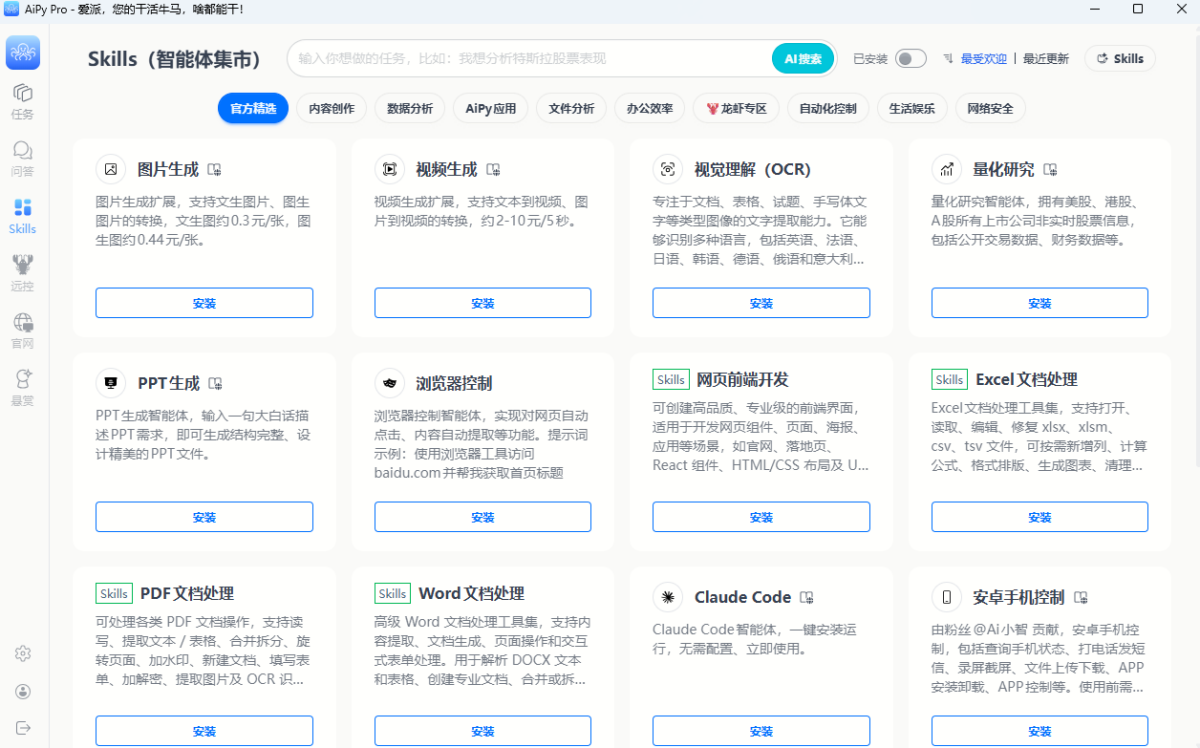Click the 远控 remote control sidebar icon
This screenshot has width=1200, height=748.
tap(22, 272)
